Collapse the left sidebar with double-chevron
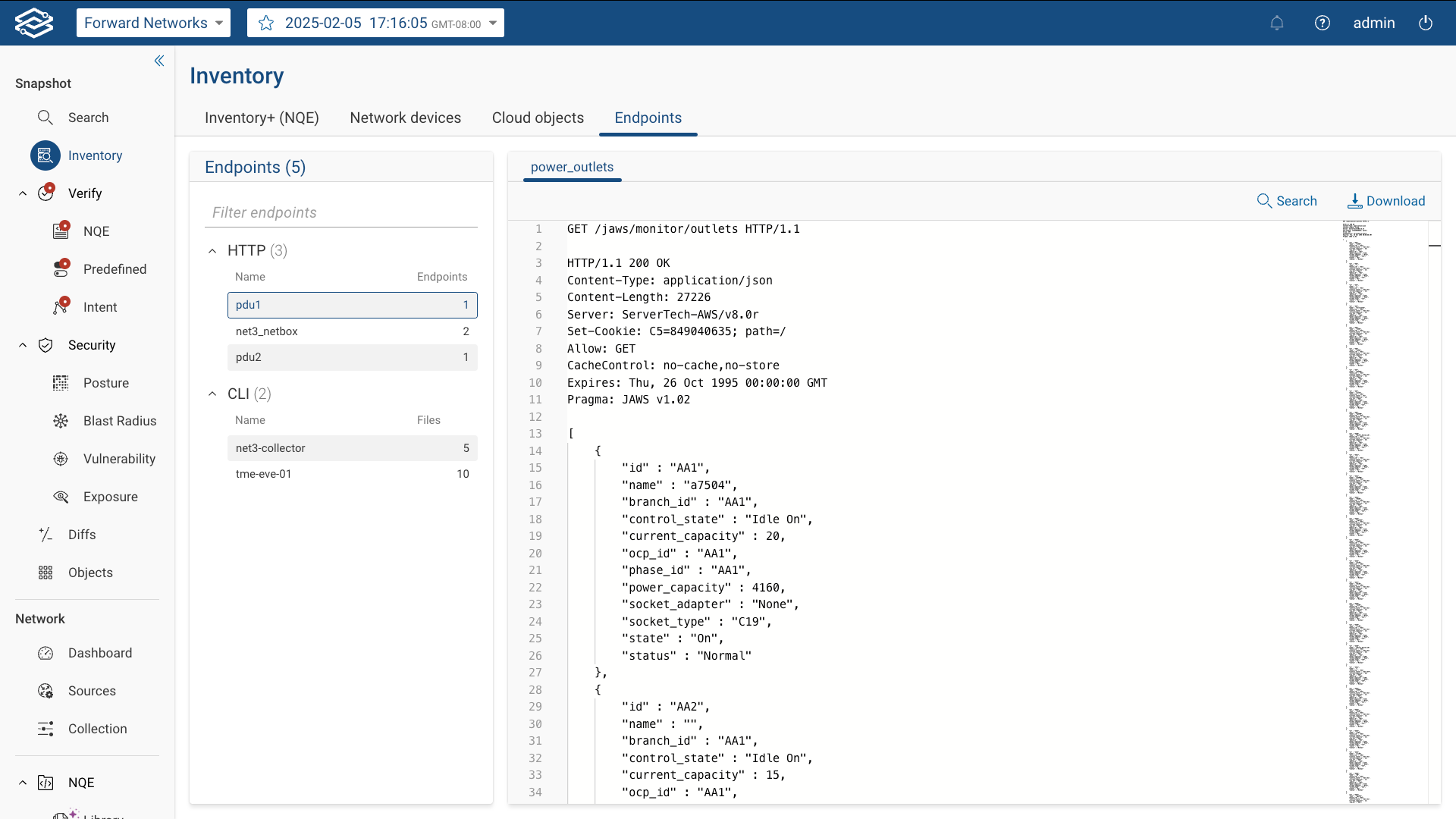This screenshot has height=819, width=1456. click(x=159, y=61)
